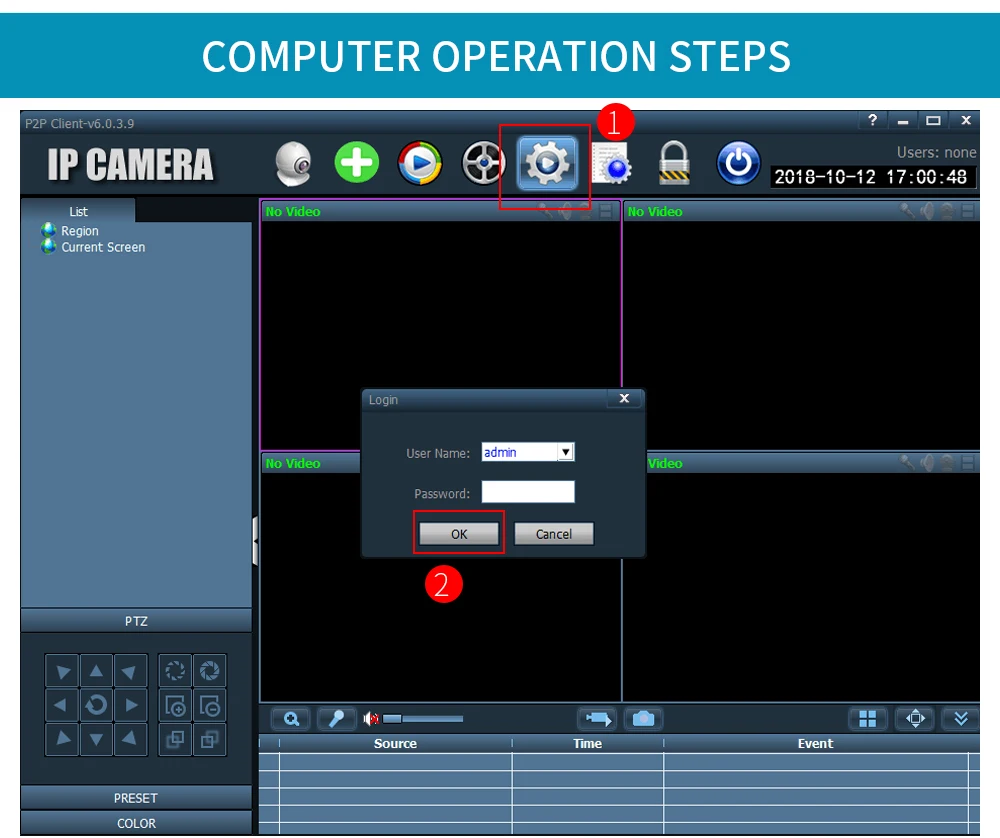
Task: Select the List tab
Action: tap(78, 211)
